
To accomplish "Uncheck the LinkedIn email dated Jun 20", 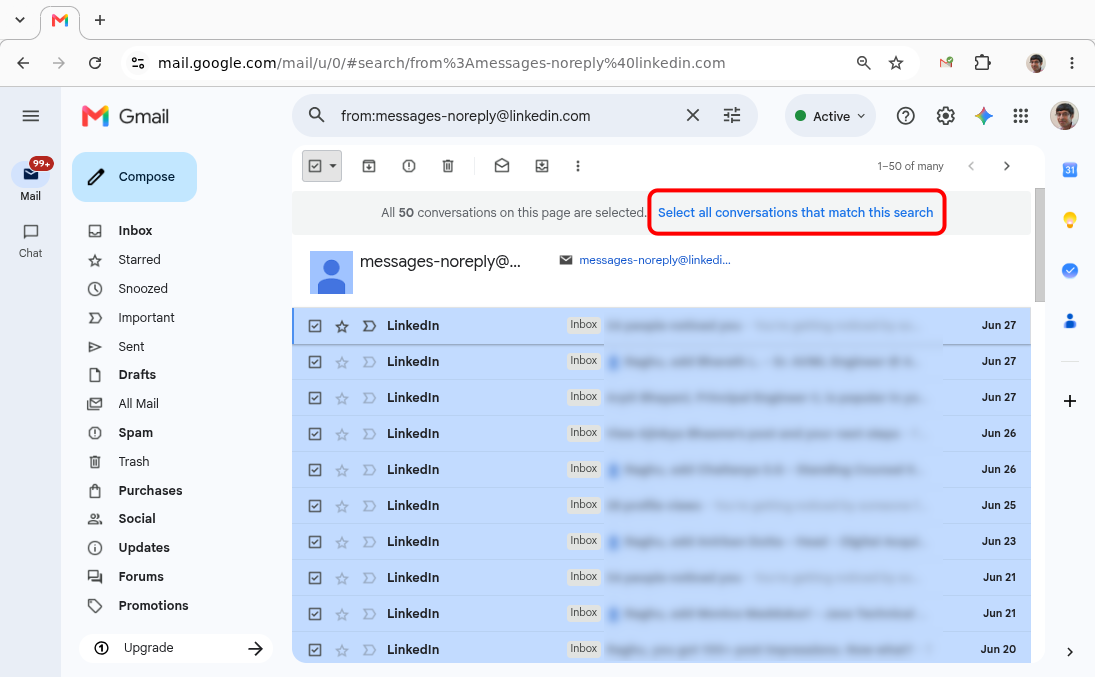I will pos(315,650).
